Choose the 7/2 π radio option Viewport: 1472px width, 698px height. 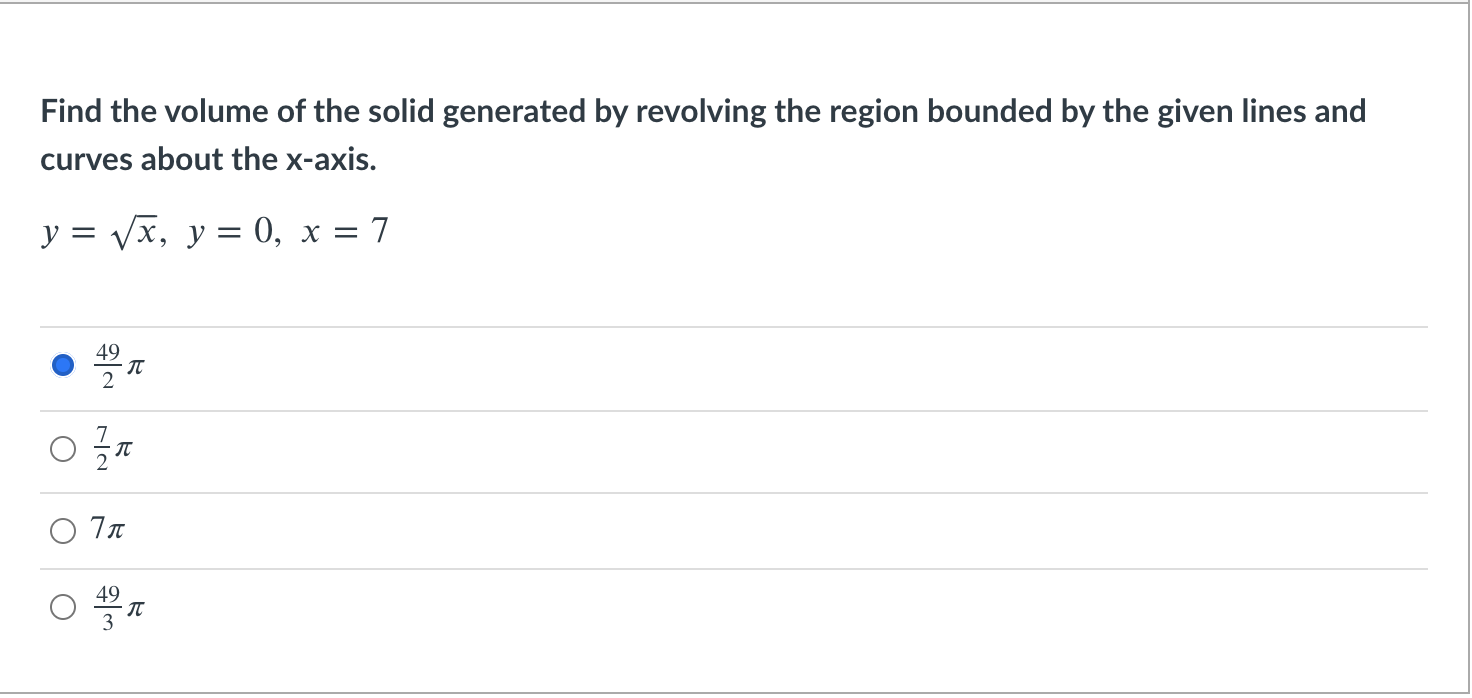(x=63, y=450)
